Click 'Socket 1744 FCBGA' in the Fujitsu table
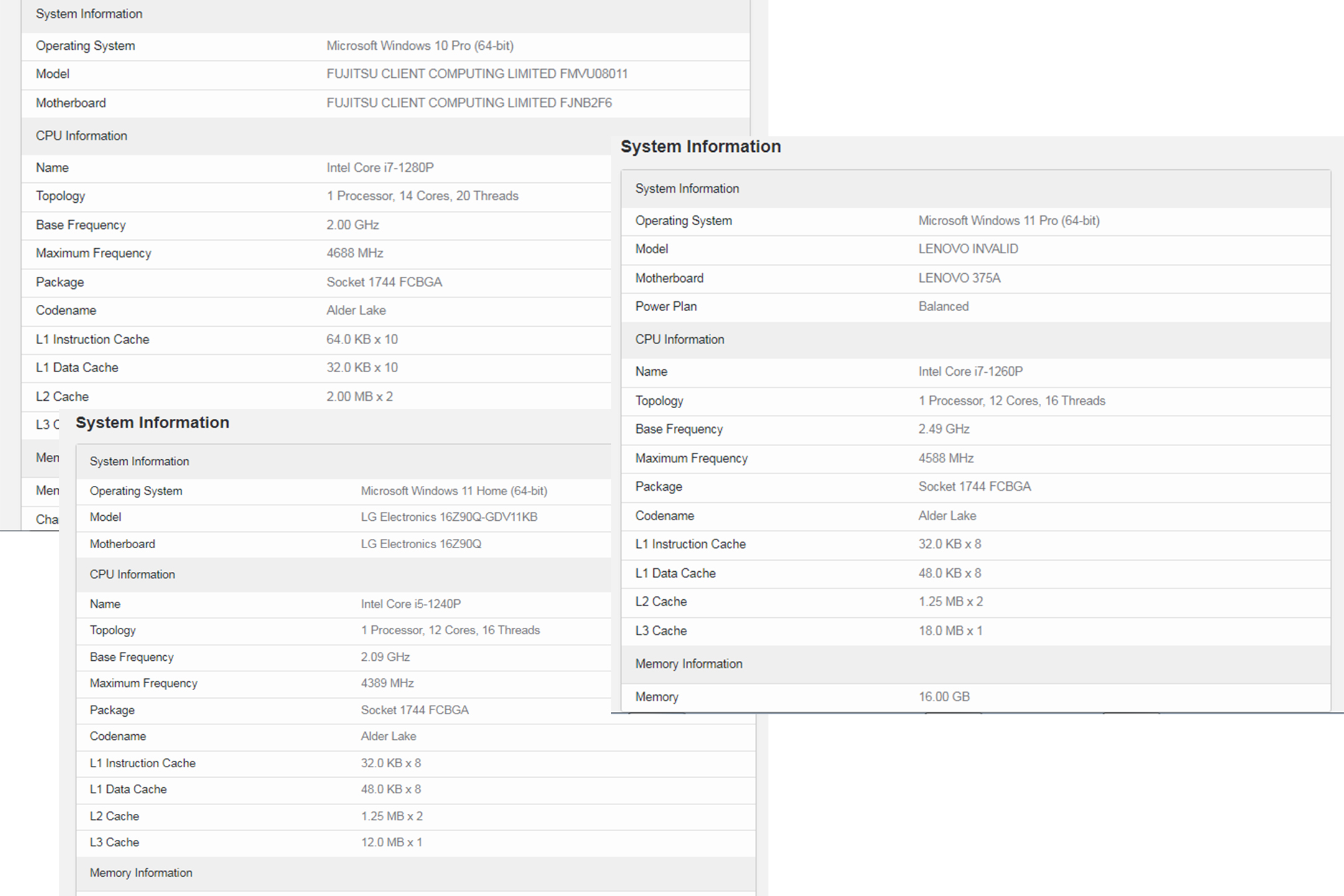 (385, 282)
